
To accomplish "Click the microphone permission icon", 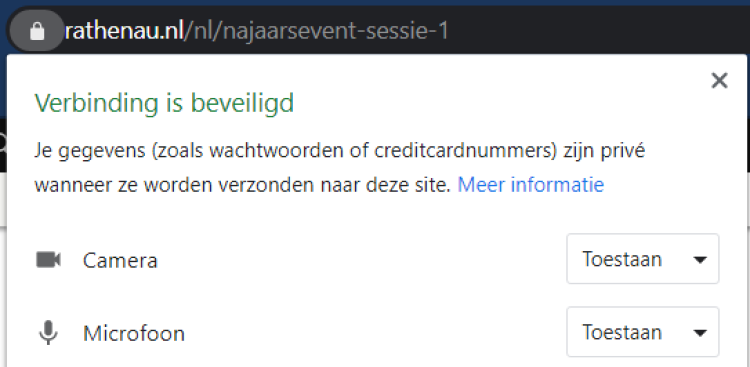I will 48,333.
